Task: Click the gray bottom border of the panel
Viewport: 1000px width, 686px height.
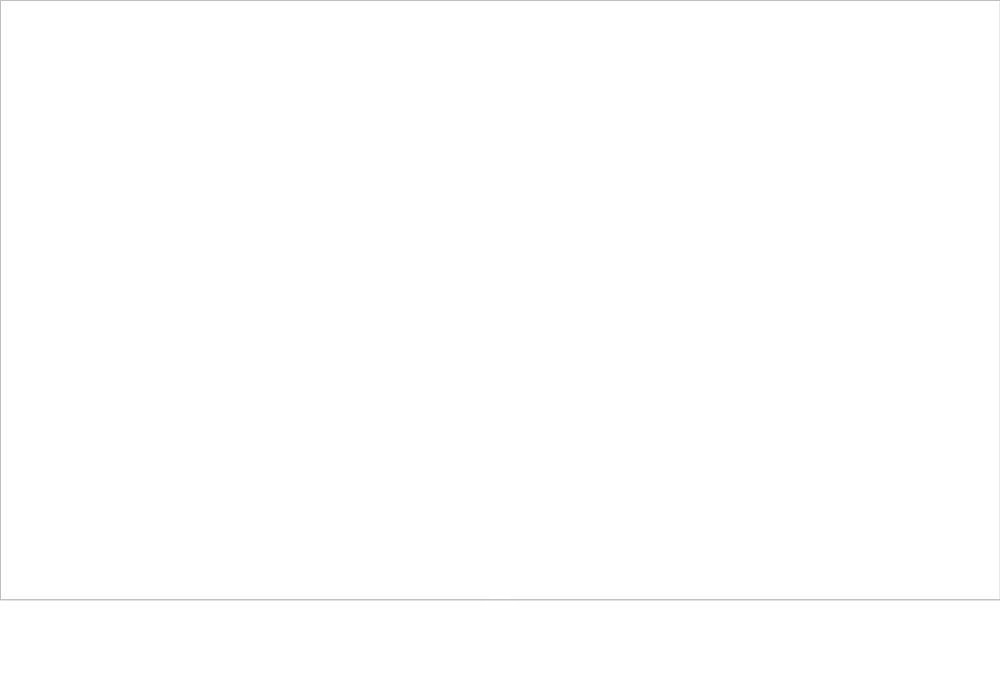Action: tap(500, 599)
